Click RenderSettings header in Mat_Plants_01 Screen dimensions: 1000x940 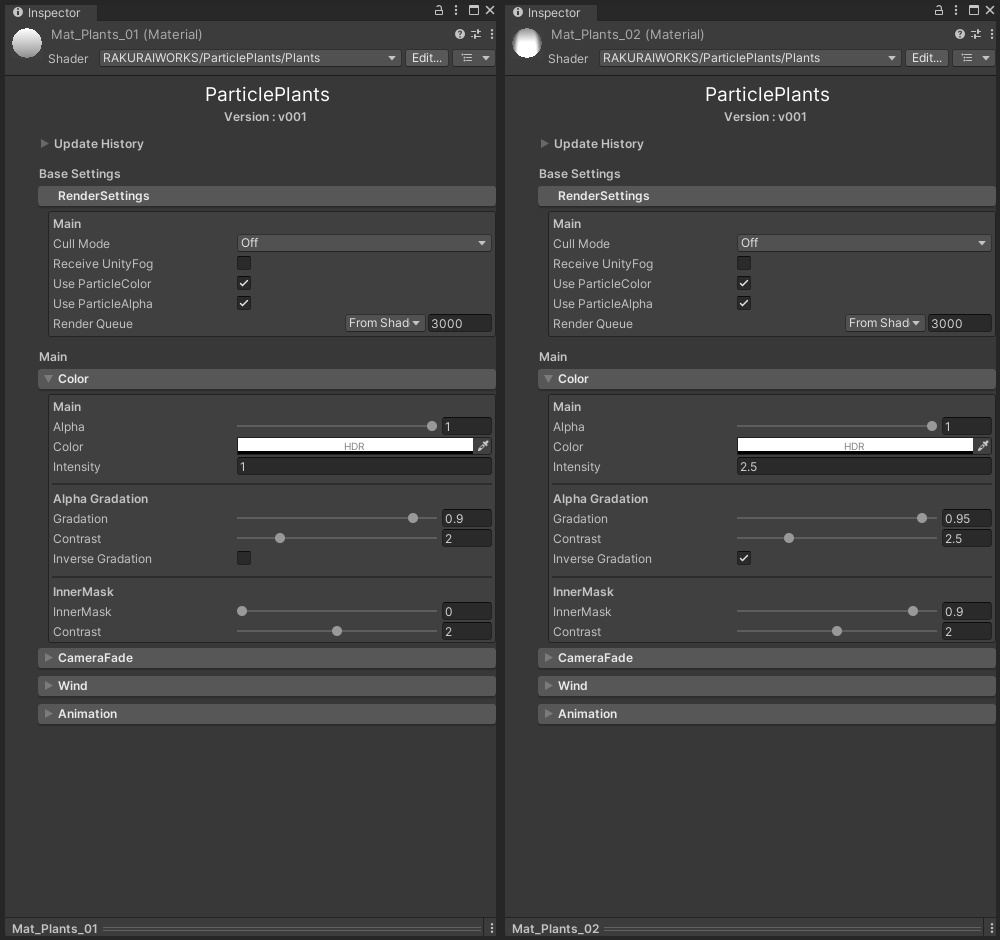pyautogui.click(x=267, y=196)
